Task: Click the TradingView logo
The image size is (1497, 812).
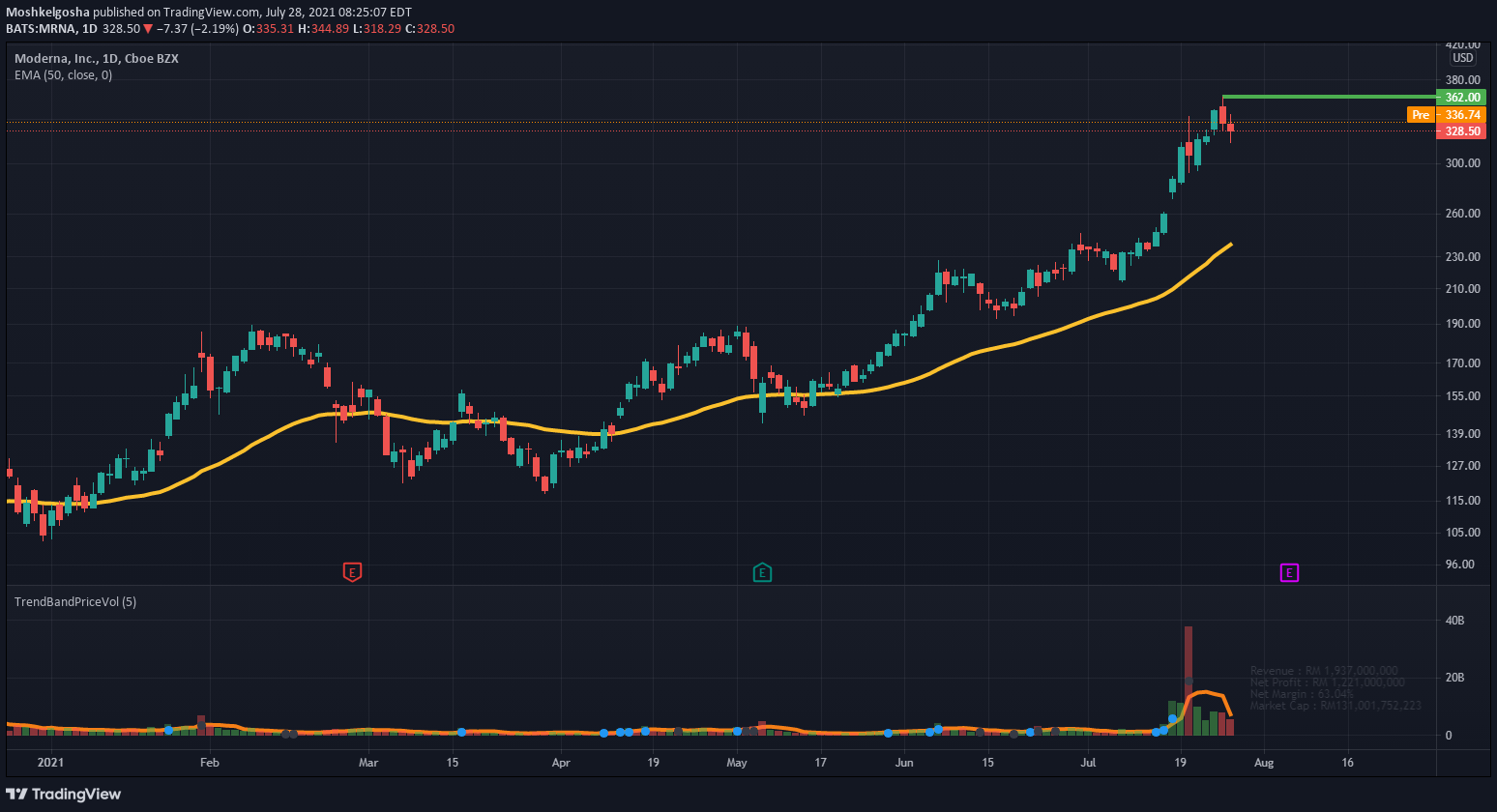Action: (x=63, y=794)
